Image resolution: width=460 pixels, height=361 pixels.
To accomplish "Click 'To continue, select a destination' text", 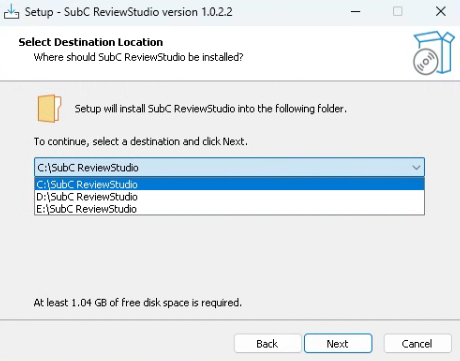I will click(141, 142).
